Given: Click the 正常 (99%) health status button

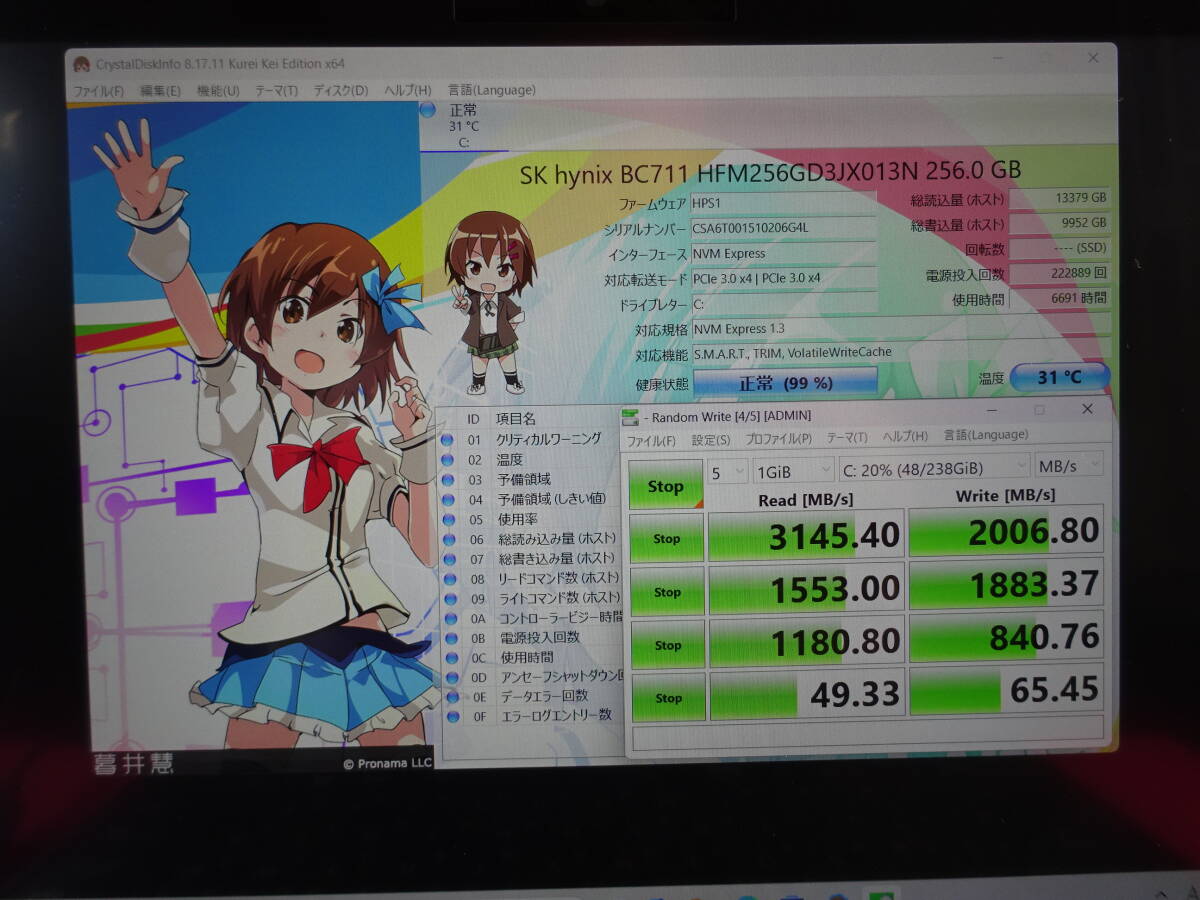Looking at the screenshot, I should pyautogui.click(x=786, y=380).
